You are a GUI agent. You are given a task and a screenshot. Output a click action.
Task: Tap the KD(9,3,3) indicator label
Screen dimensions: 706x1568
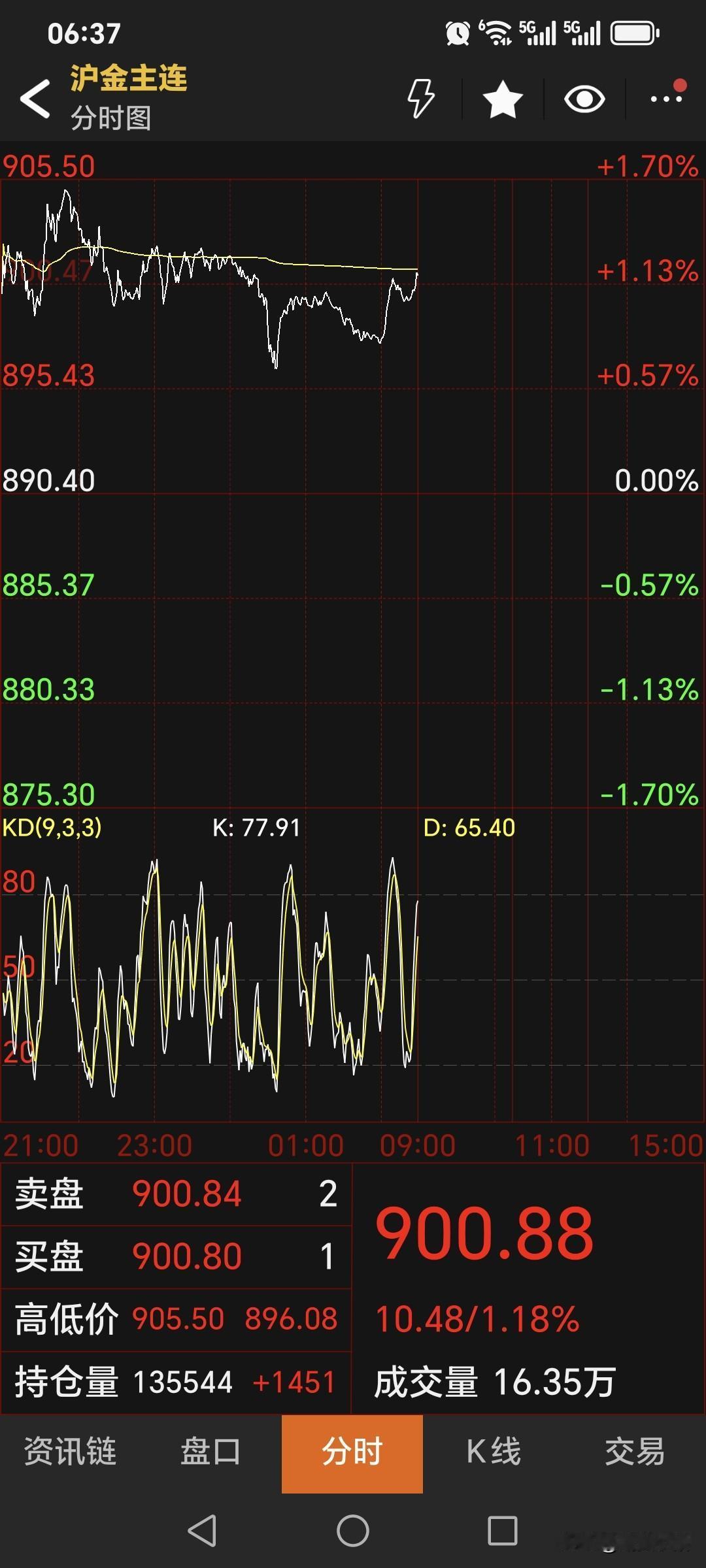pyautogui.click(x=52, y=827)
